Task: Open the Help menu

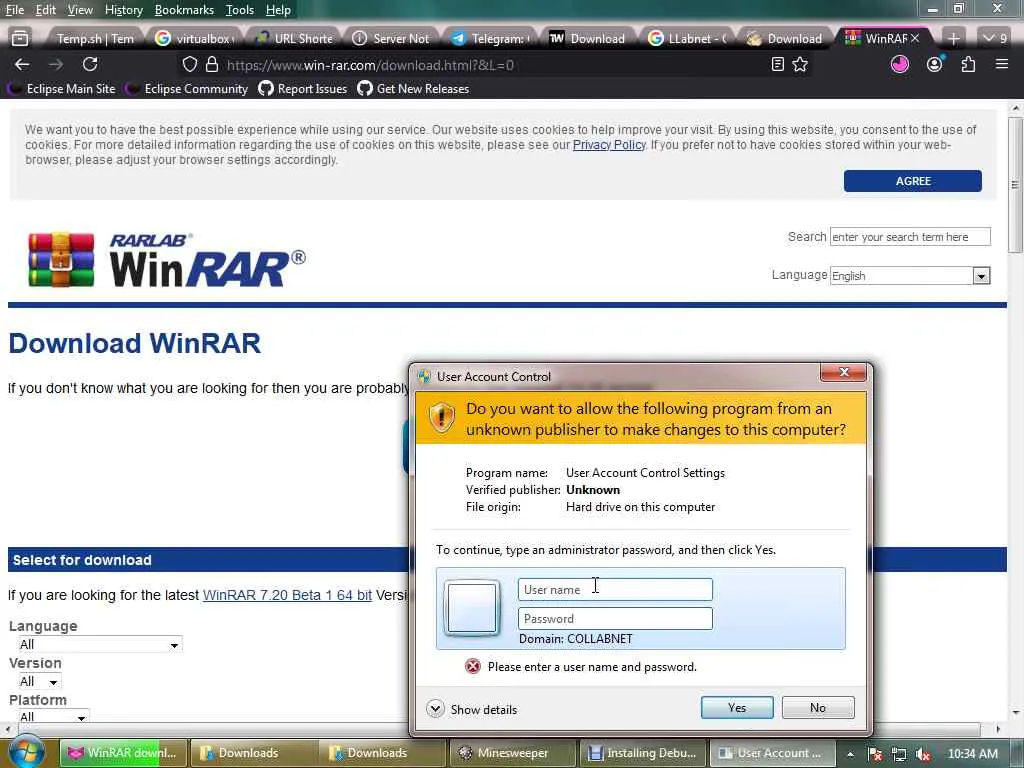Action: pos(278,10)
